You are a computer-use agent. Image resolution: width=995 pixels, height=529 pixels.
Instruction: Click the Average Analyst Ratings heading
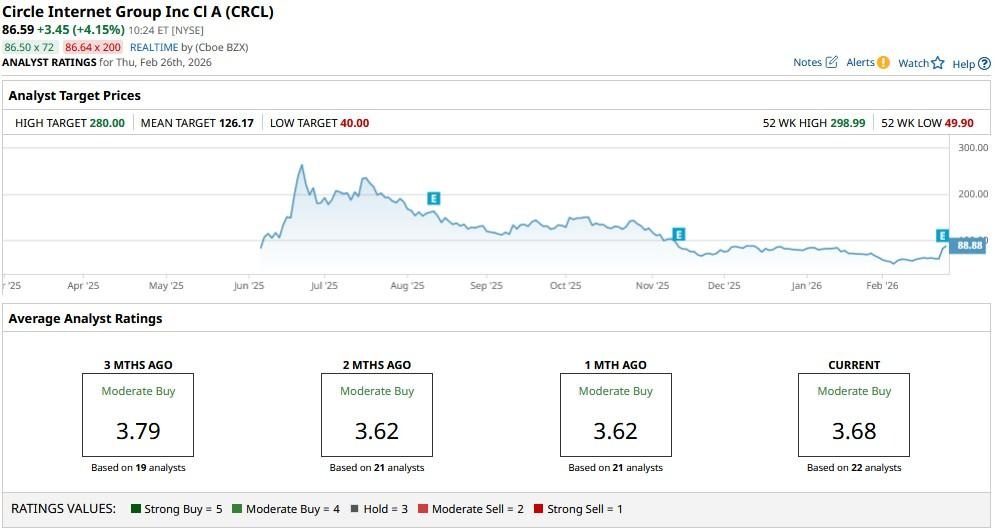(x=85, y=318)
